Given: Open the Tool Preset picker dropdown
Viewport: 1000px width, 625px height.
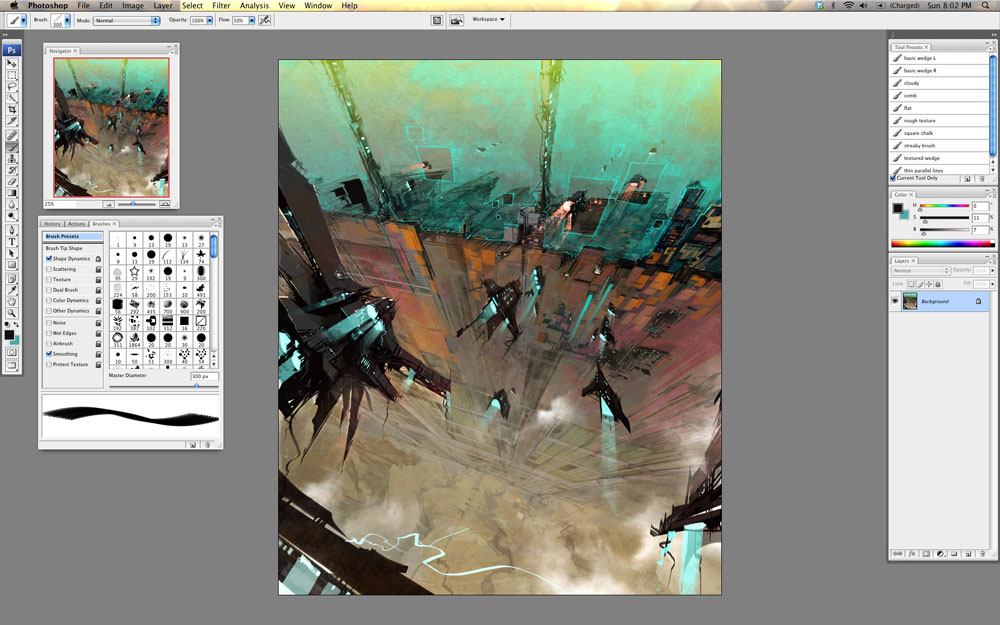Looking at the screenshot, I should pos(24,20).
